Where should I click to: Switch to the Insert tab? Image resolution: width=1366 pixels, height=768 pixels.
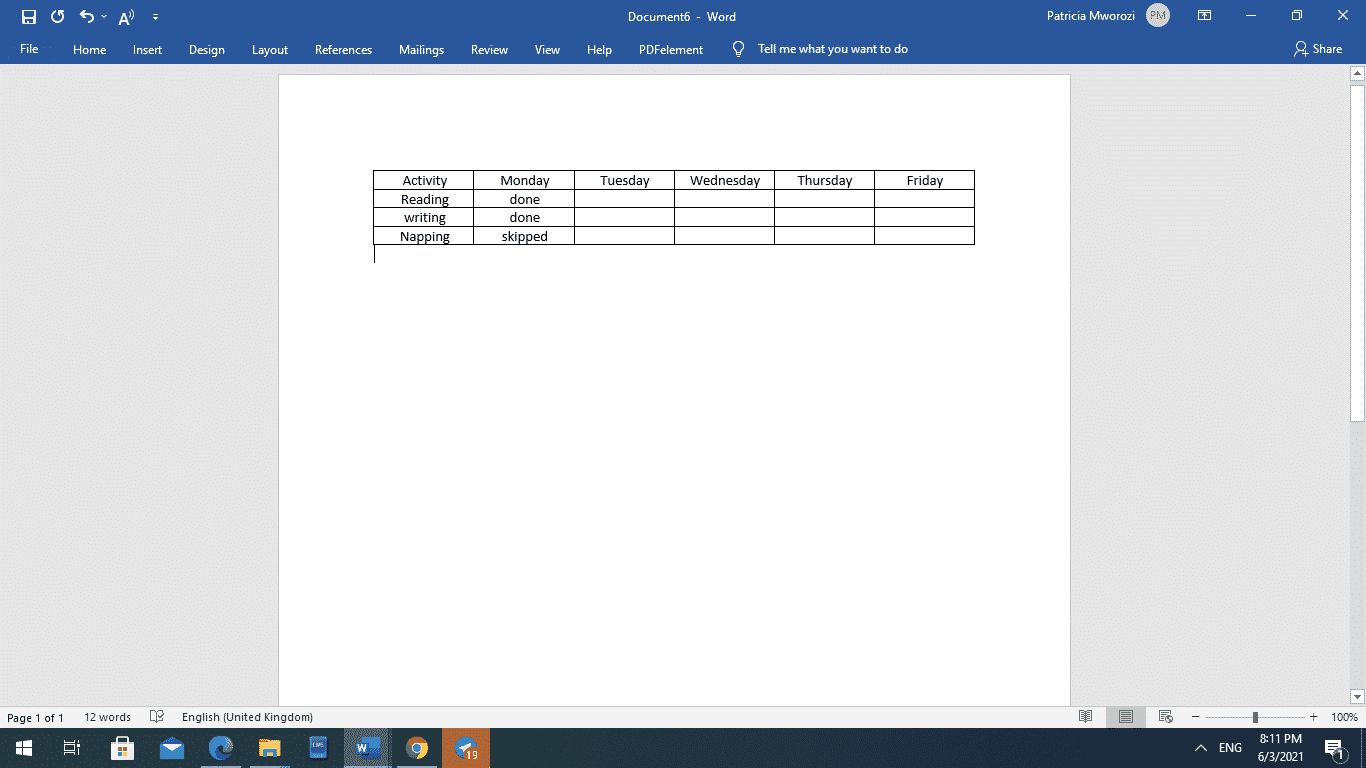coord(147,49)
